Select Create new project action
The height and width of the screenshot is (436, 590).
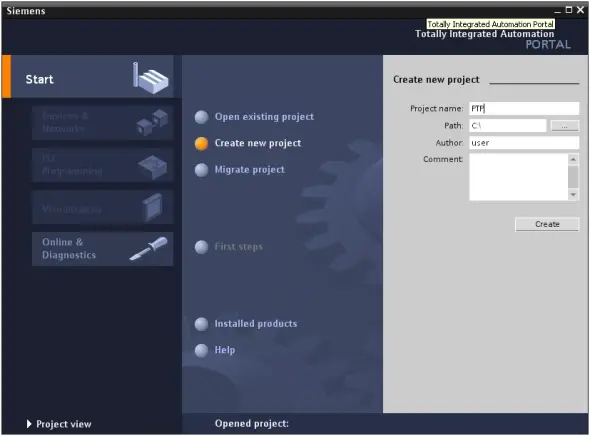click(258, 143)
